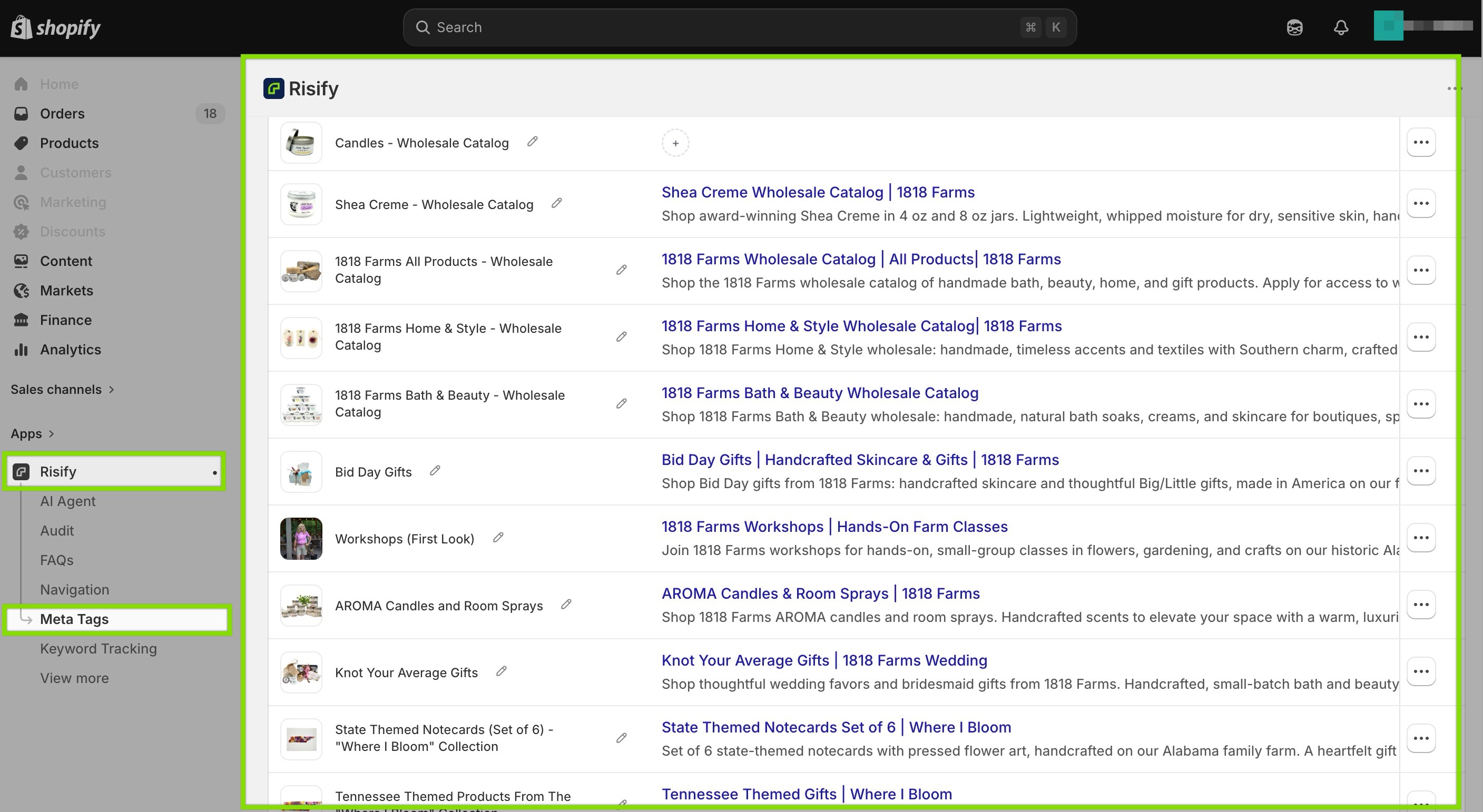Open more actions for 1818 Farms All Products
Image resolution: width=1483 pixels, height=812 pixels.
[x=1421, y=270]
